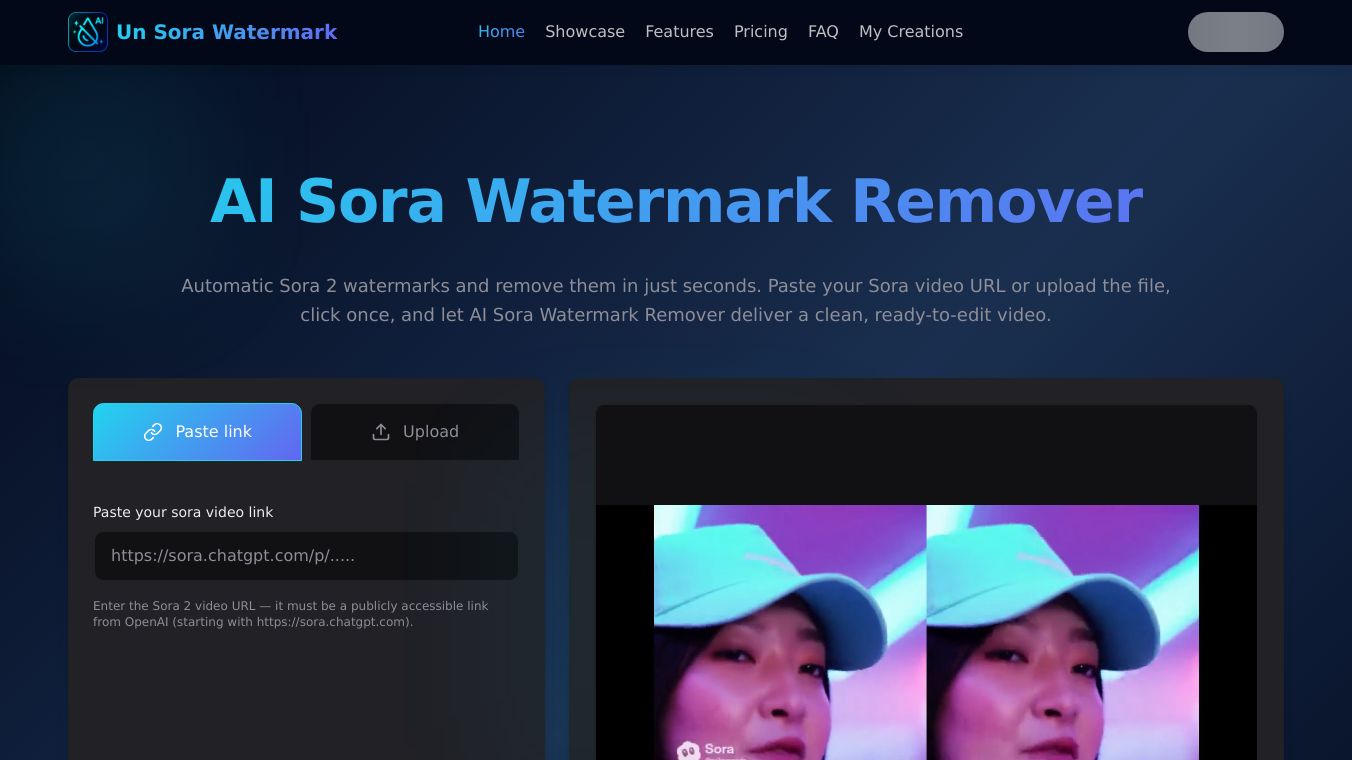Click the Un Sora Watermark logo icon
Viewport: 1352px width, 760px height.
(x=87, y=31)
